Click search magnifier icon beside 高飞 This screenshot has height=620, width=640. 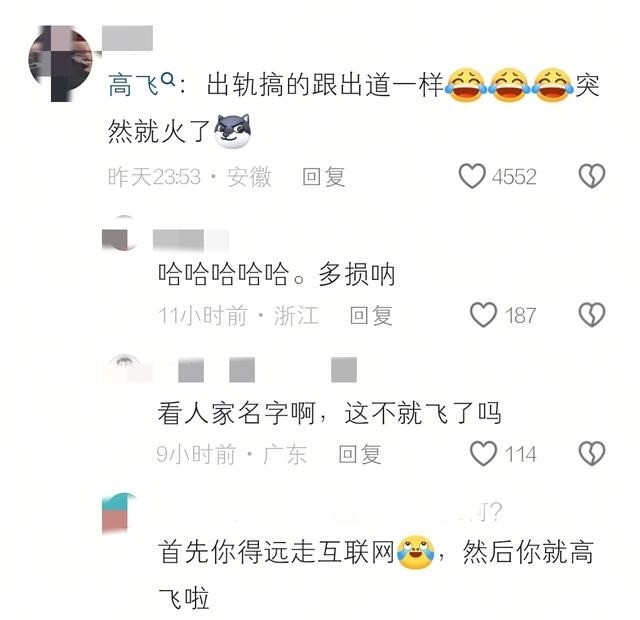(168, 78)
